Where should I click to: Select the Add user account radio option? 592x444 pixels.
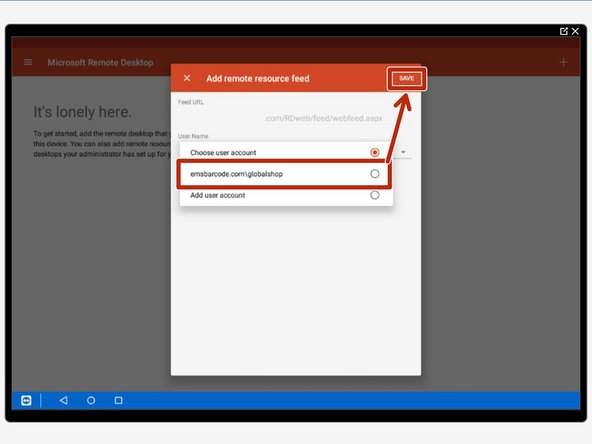[375, 195]
